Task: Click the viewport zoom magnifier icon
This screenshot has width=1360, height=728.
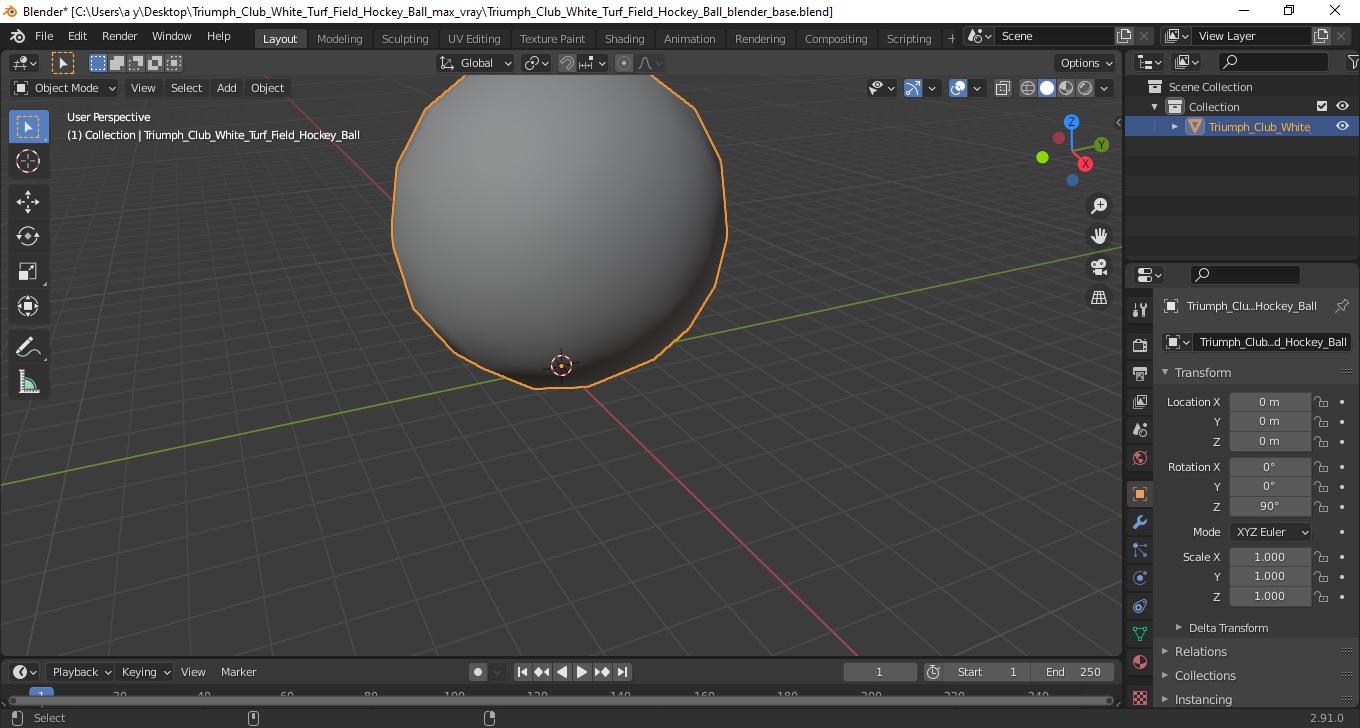Action: [x=1099, y=206]
